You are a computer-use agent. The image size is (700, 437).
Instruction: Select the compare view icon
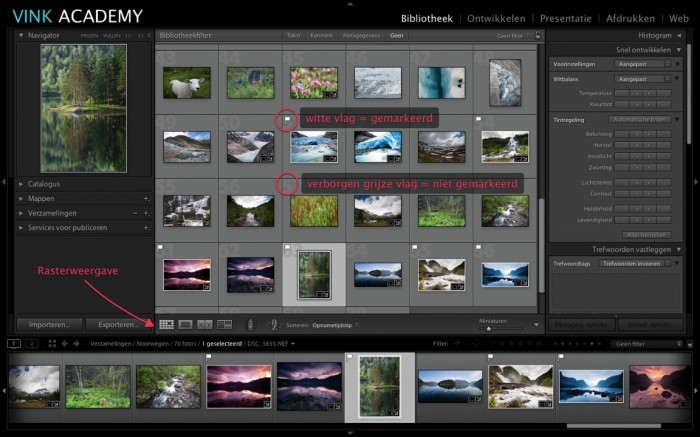[x=205, y=325]
